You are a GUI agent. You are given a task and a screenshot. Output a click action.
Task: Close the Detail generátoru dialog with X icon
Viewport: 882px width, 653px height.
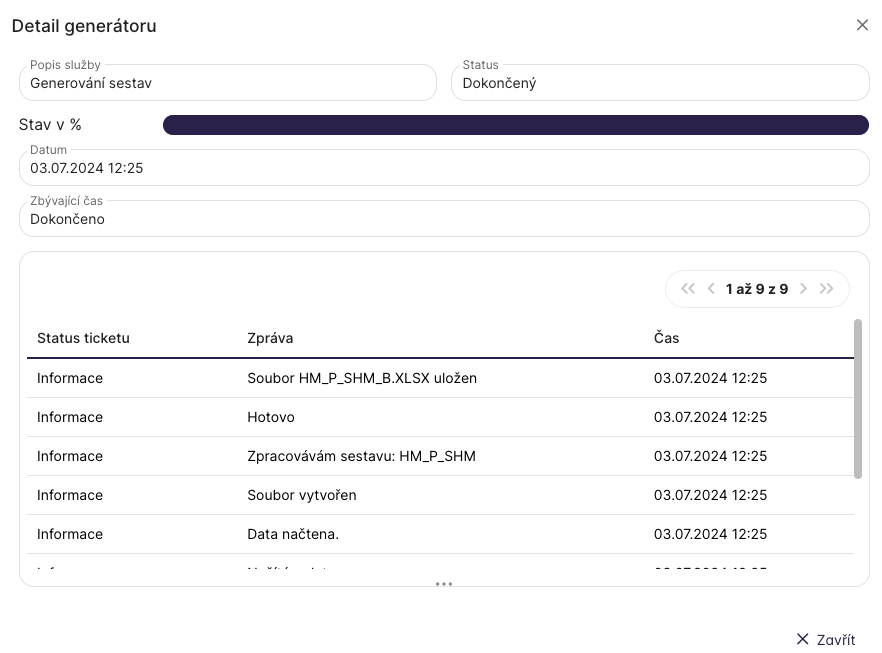click(862, 25)
